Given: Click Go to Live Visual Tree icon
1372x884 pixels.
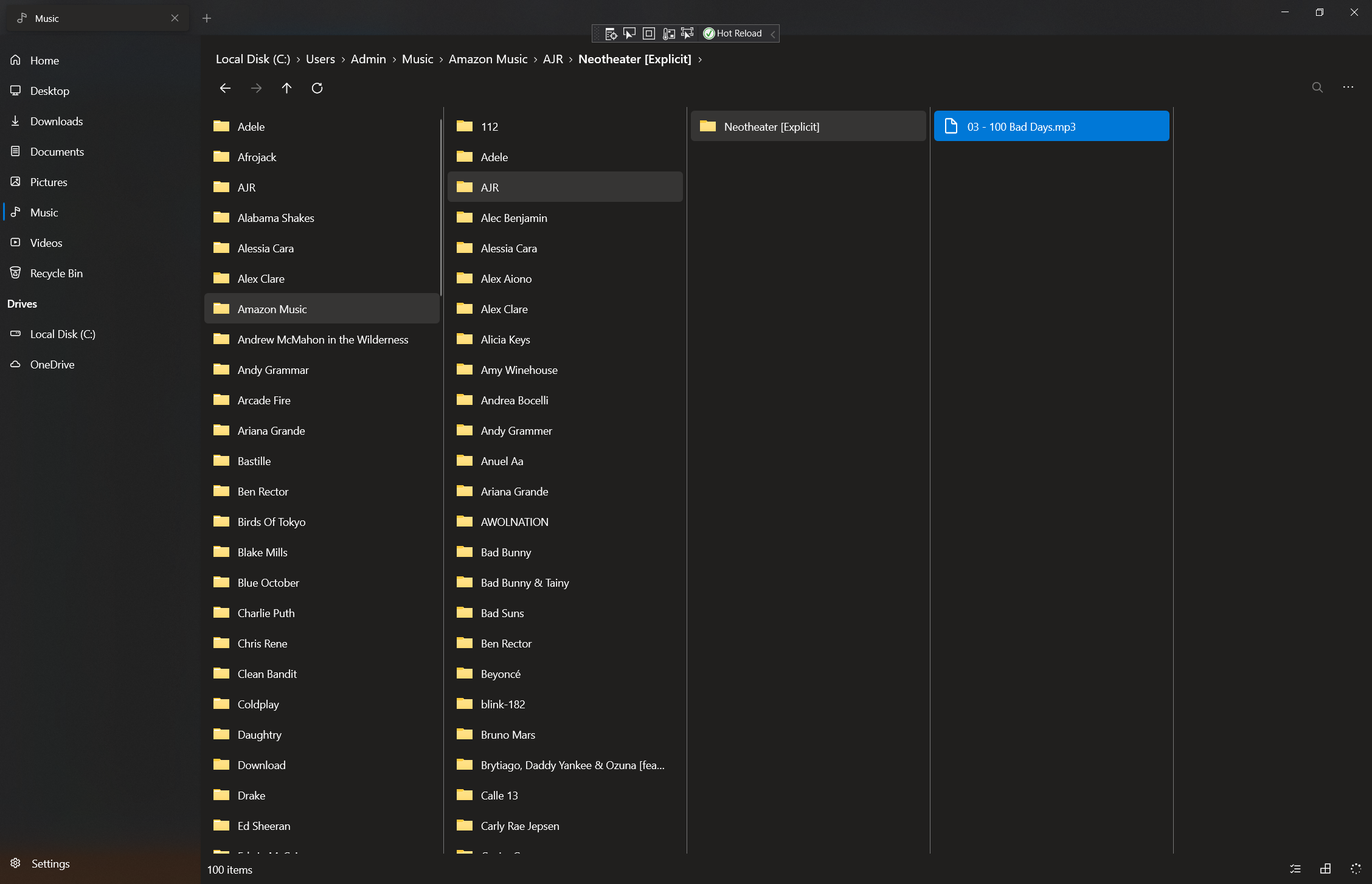Looking at the screenshot, I should (x=611, y=33).
